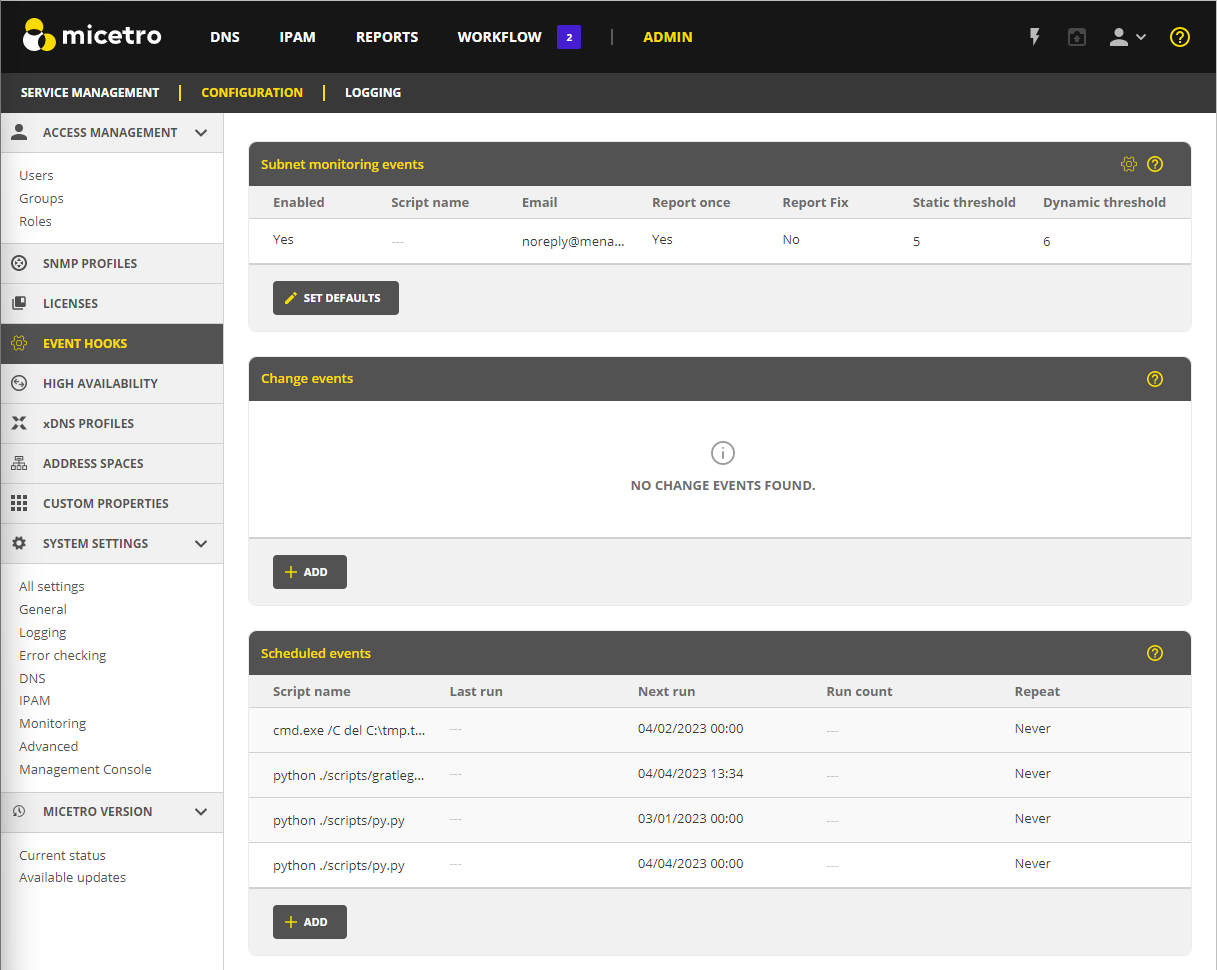Click the lightning bolt quick actions icon
This screenshot has width=1217, height=970.
point(1035,37)
